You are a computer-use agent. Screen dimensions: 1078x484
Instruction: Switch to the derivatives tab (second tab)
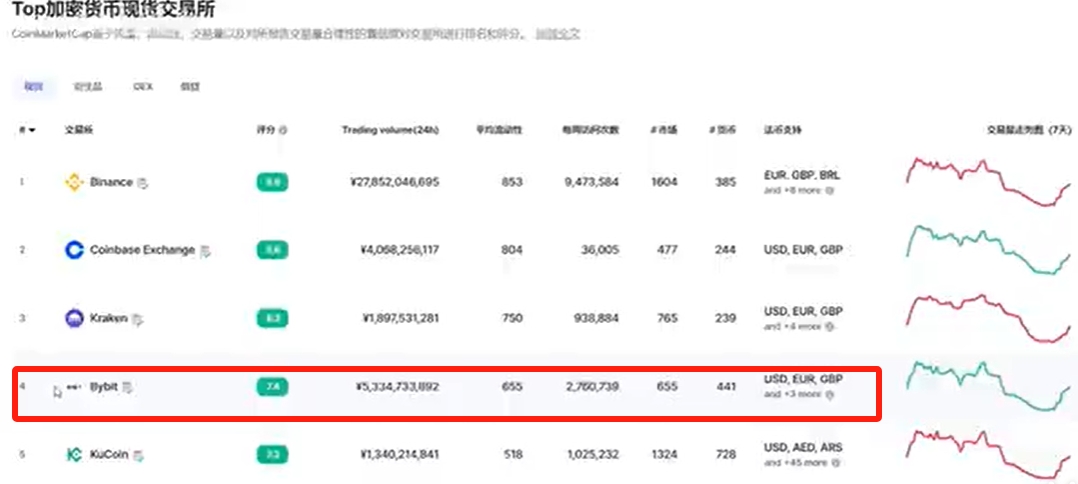pos(88,87)
